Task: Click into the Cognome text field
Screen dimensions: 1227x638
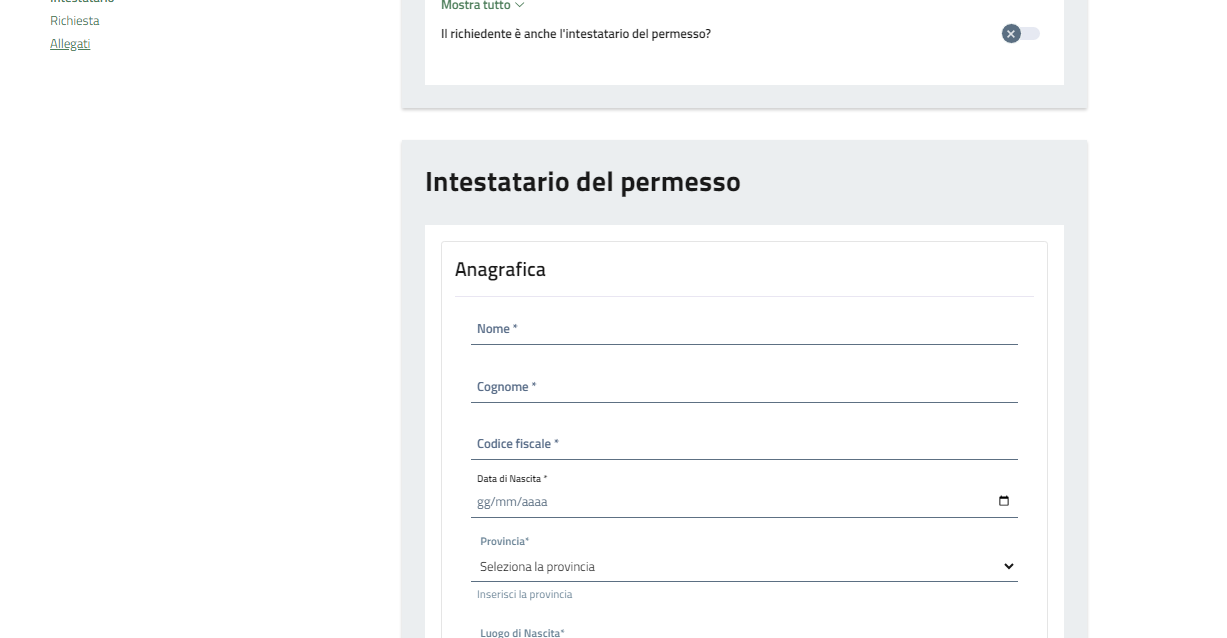Action: 744,388
